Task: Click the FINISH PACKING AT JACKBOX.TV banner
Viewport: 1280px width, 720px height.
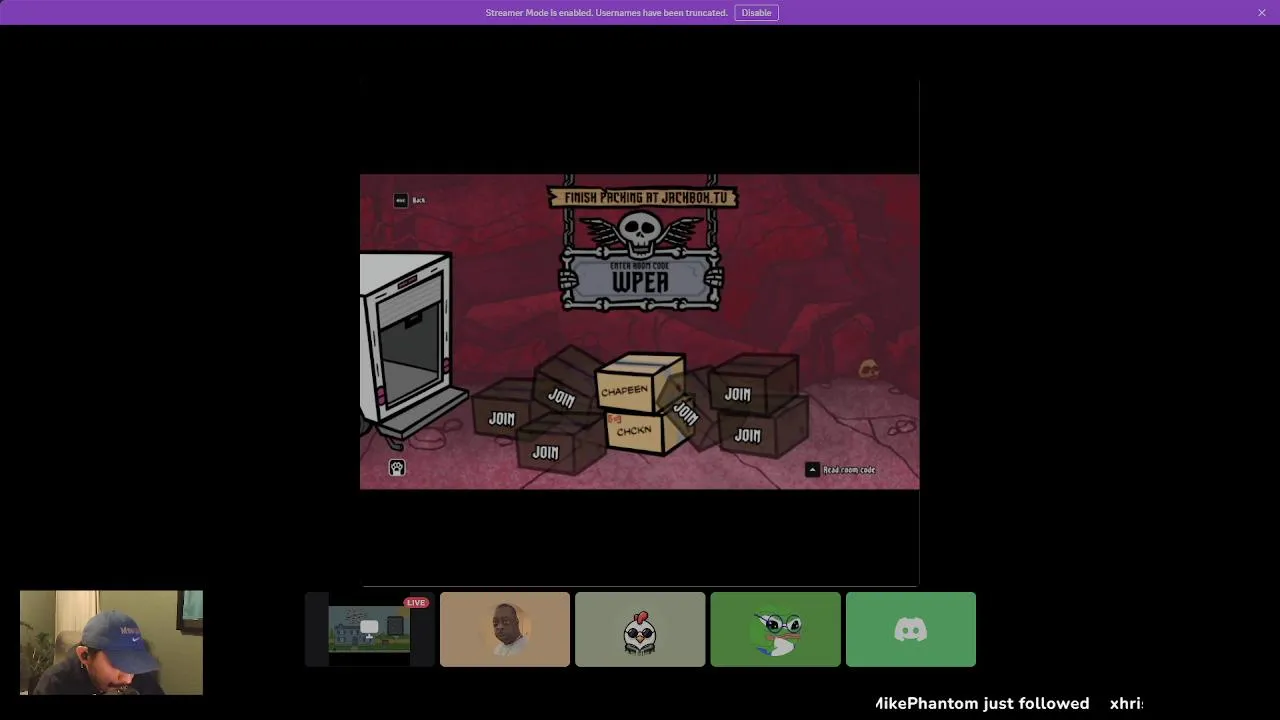Action: [642, 198]
